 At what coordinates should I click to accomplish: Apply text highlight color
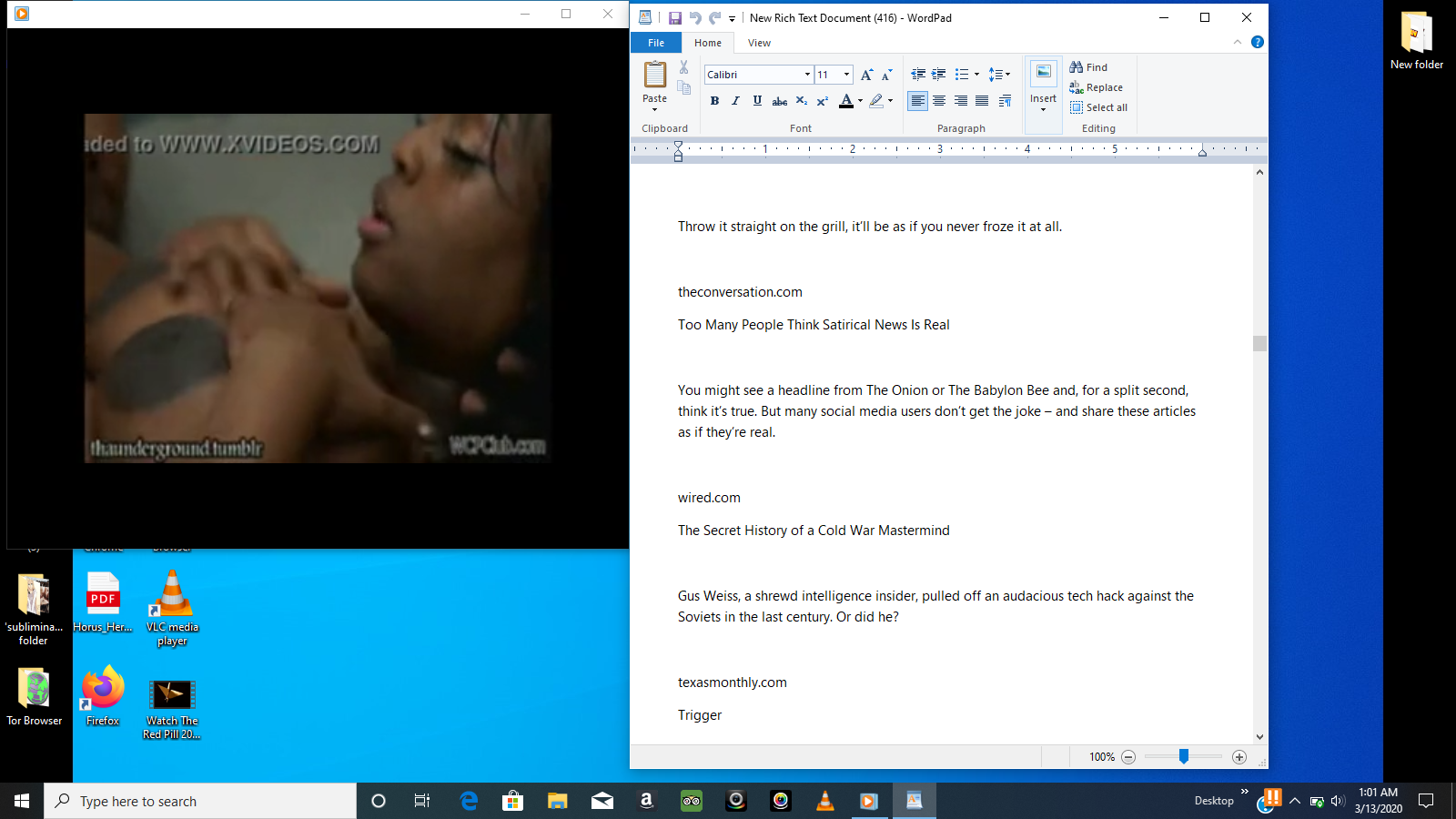tap(876, 101)
